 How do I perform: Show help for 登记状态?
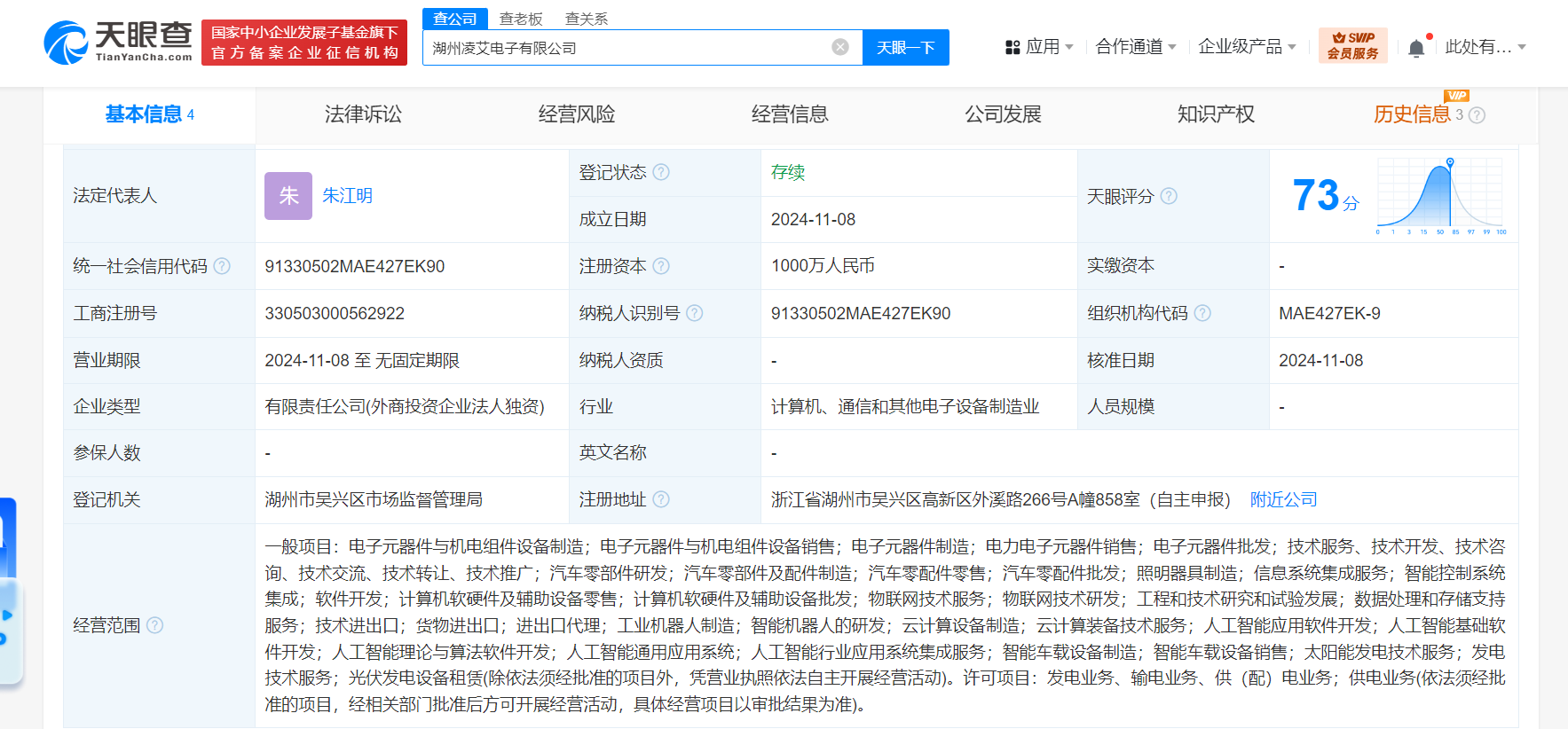pyautogui.click(x=661, y=172)
